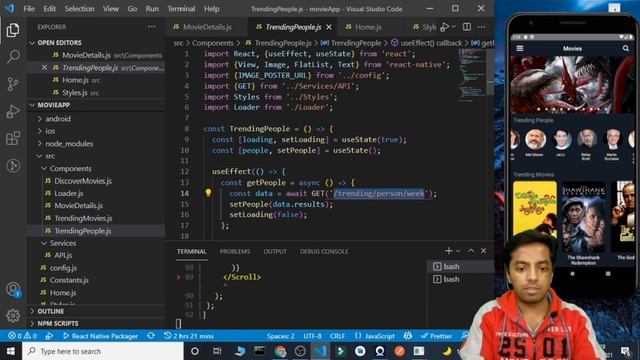Screen dimensions: 640x360
Task: Click the editor minimap
Action: (472, 76)
